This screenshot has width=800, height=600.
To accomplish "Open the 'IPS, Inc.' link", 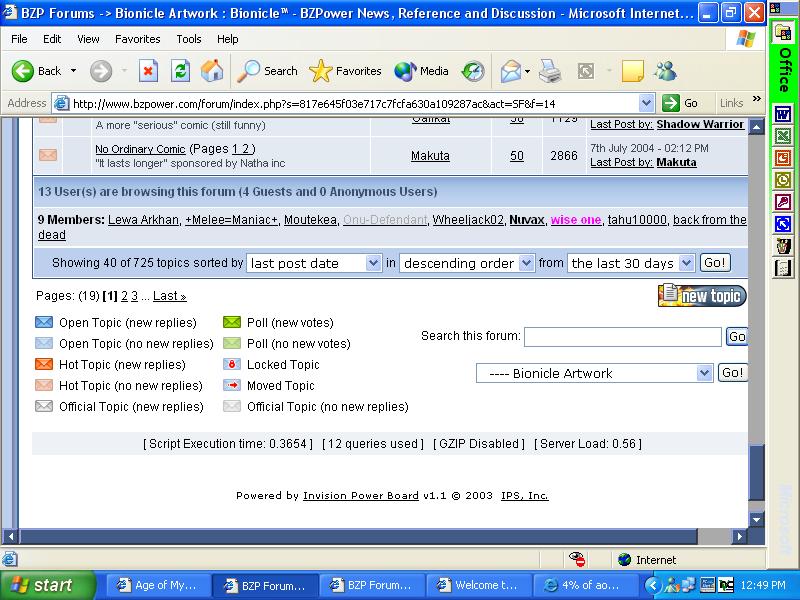I will 524,496.
